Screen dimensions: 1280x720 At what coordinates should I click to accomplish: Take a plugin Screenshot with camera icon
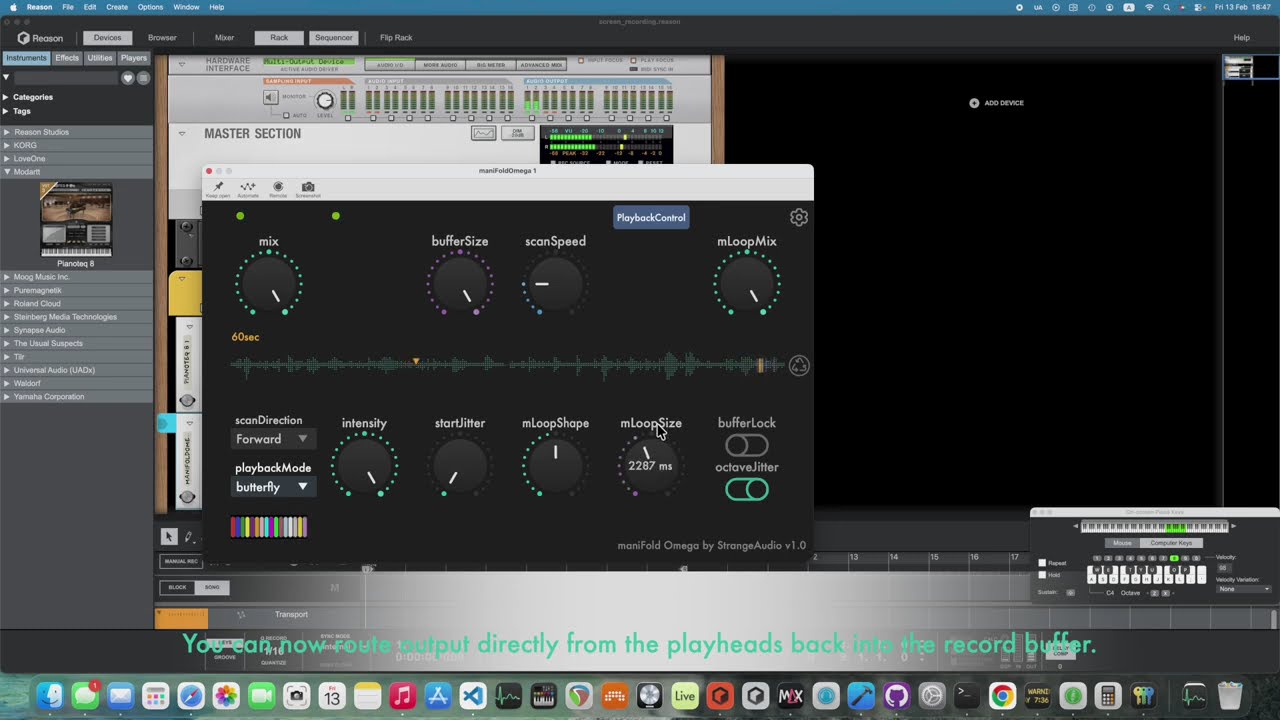[308, 187]
